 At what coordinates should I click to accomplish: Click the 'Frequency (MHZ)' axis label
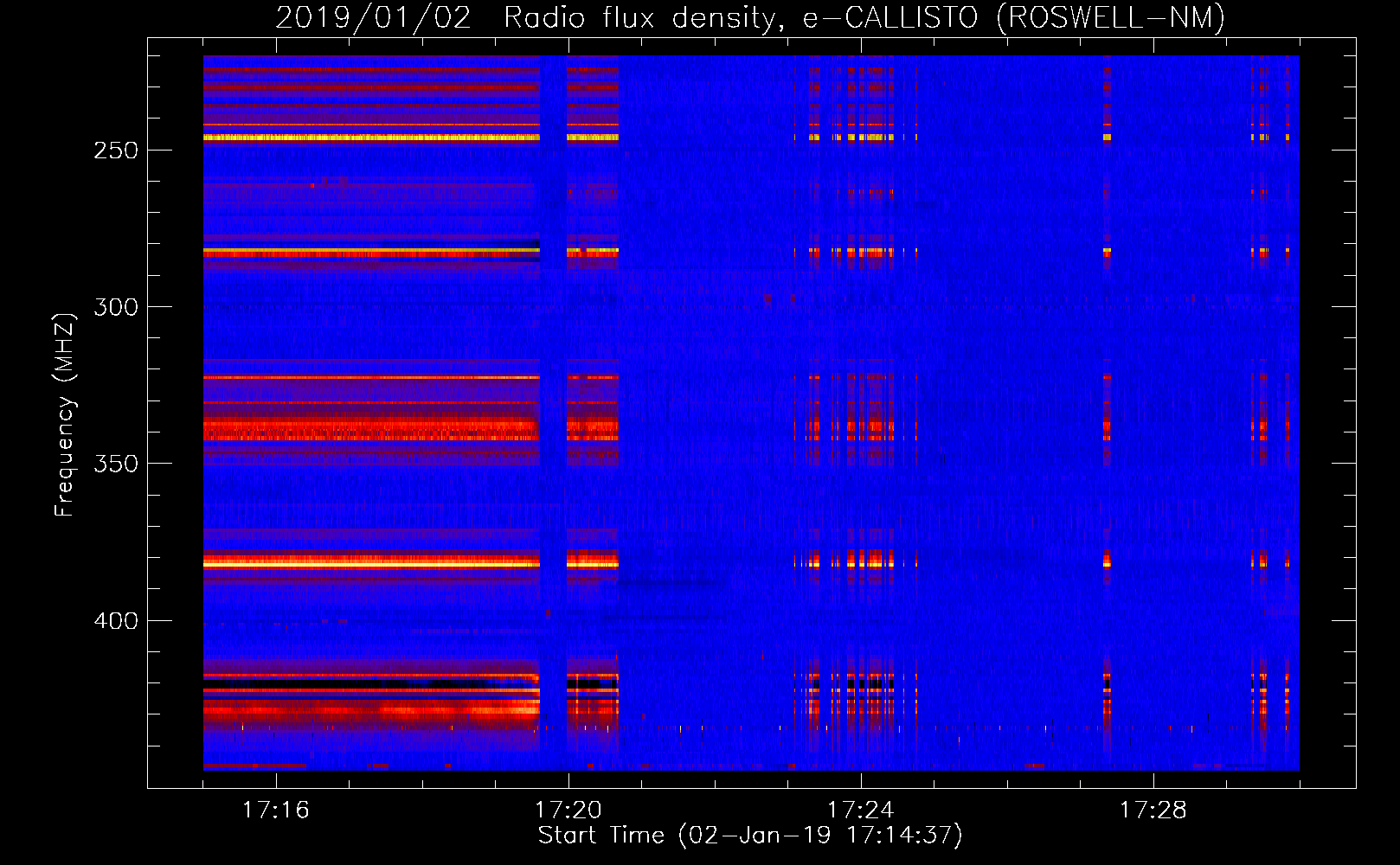tap(65, 415)
